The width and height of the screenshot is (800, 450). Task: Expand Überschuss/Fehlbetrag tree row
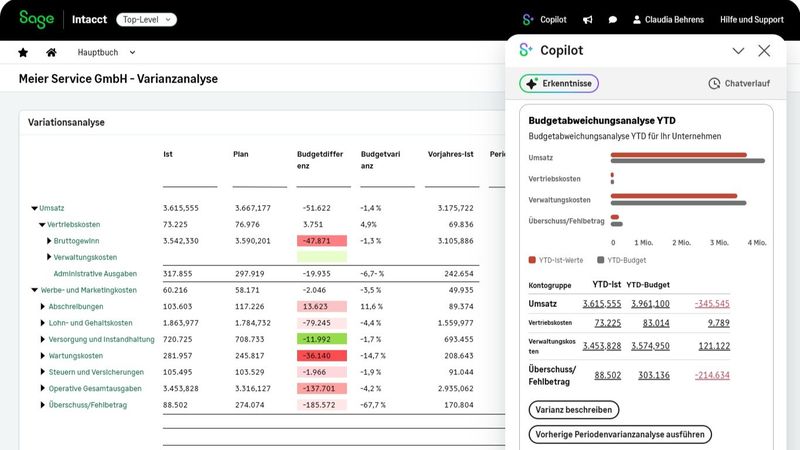pos(43,405)
